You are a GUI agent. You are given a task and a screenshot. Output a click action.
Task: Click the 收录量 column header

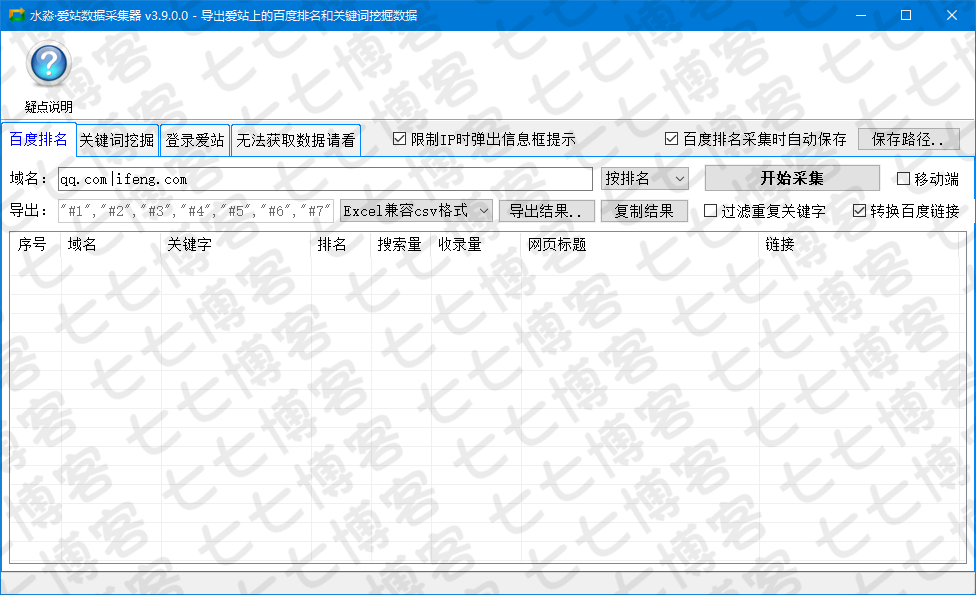476,245
